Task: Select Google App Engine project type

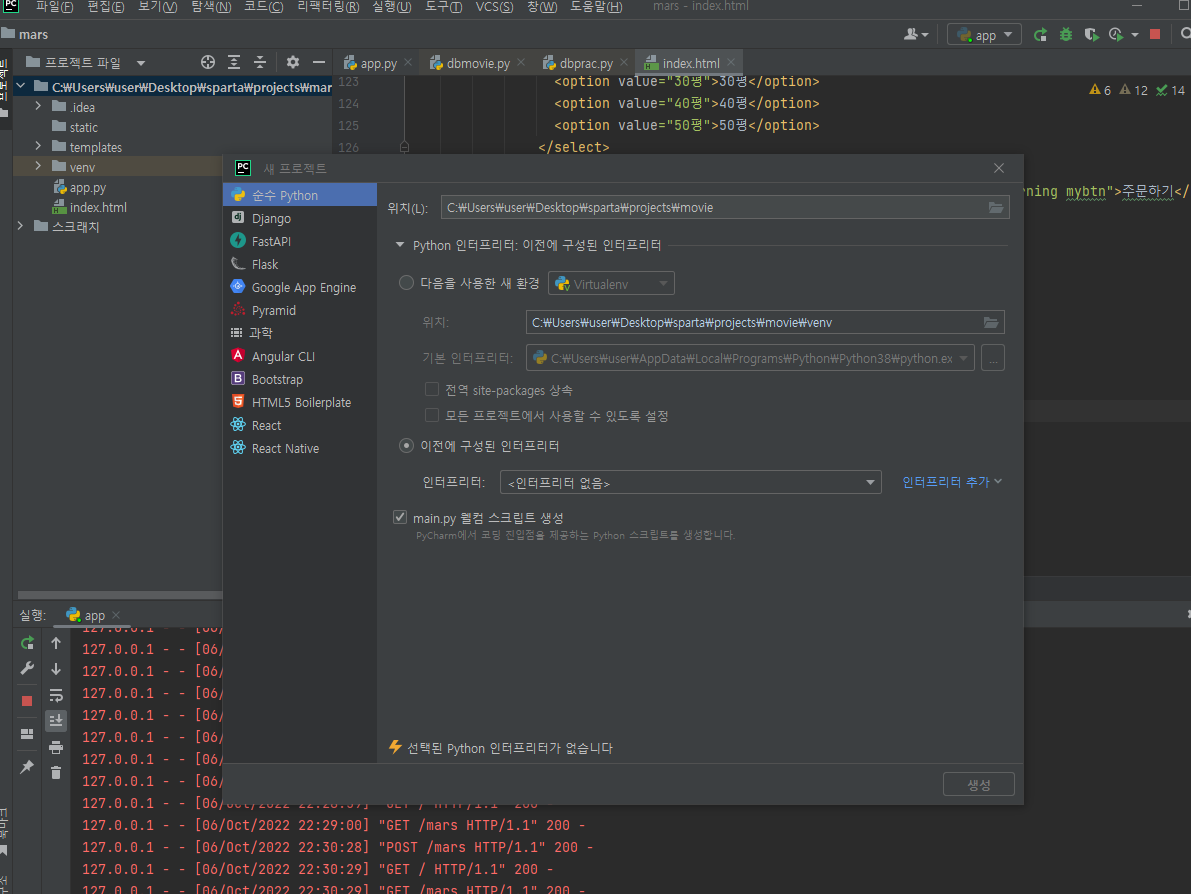Action: (300, 287)
